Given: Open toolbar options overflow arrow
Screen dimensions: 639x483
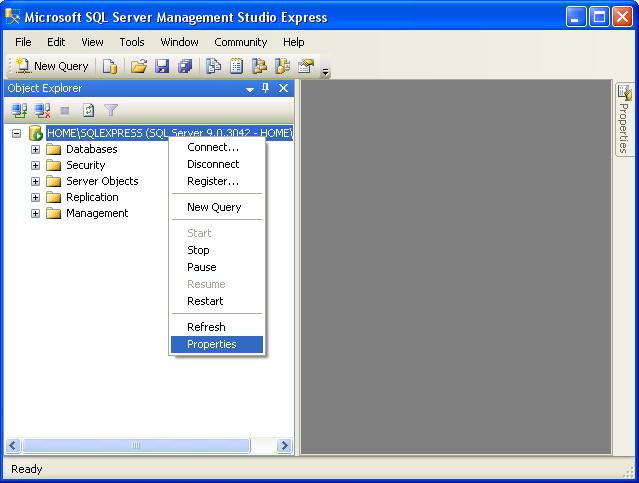Looking at the screenshot, I should coord(325,72).
